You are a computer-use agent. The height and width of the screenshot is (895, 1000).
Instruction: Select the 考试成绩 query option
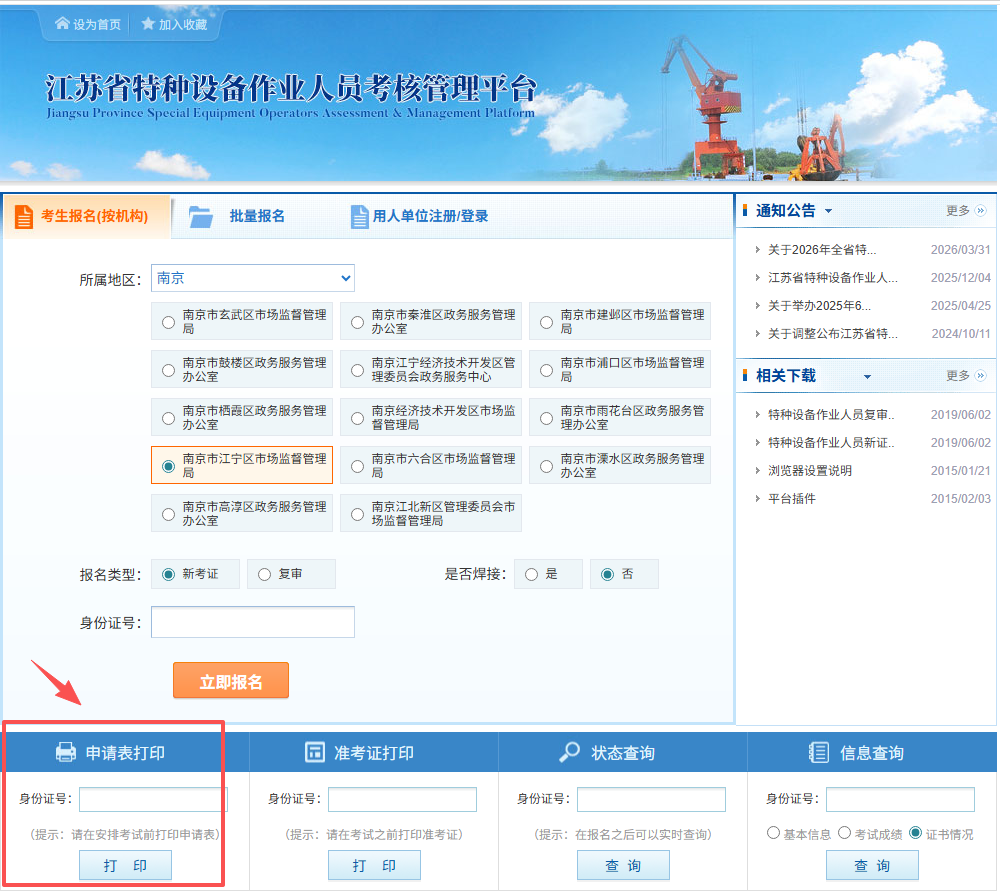(844, 832)
